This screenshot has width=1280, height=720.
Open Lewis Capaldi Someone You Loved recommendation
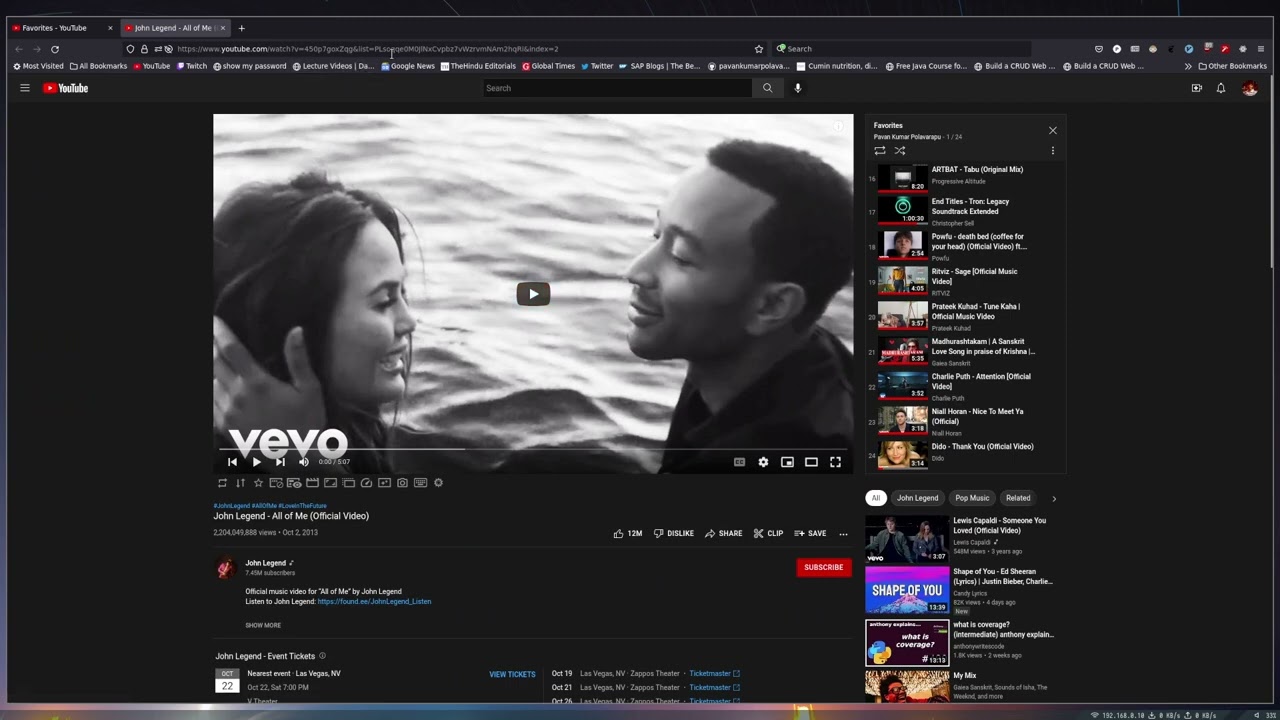pos(960,538)
